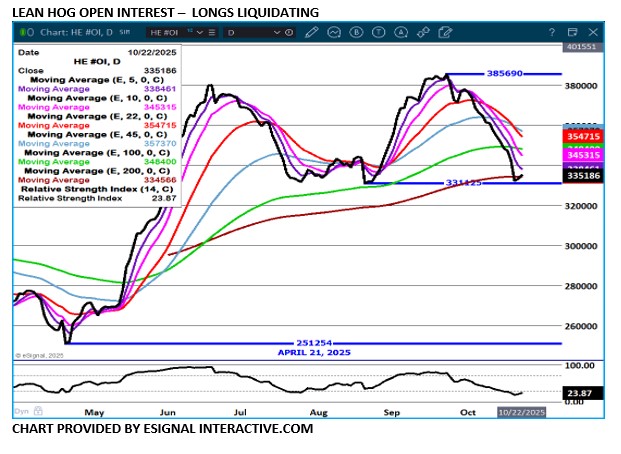Click the circled B toolbar icon

pos(355,33)
